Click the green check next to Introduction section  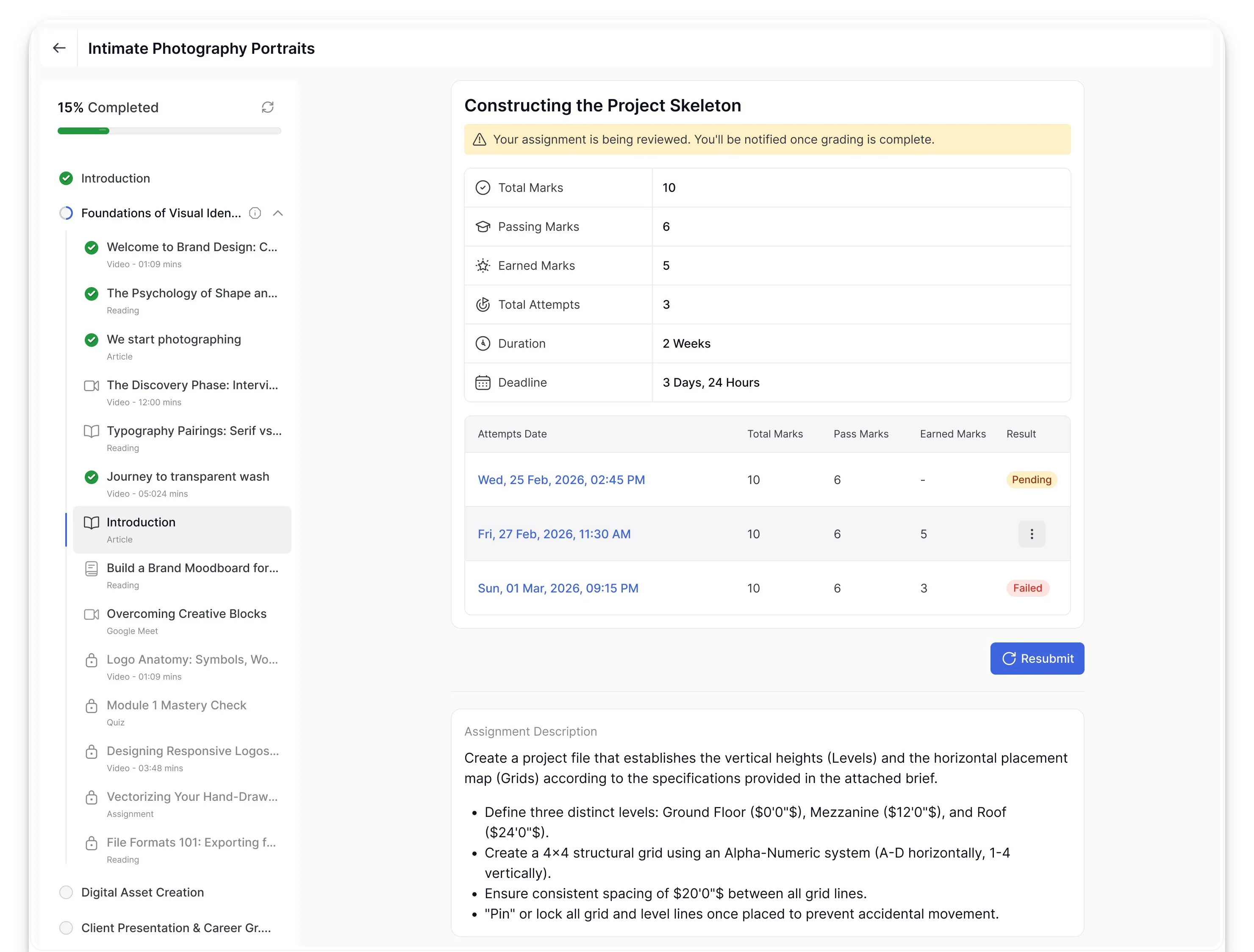67,179
